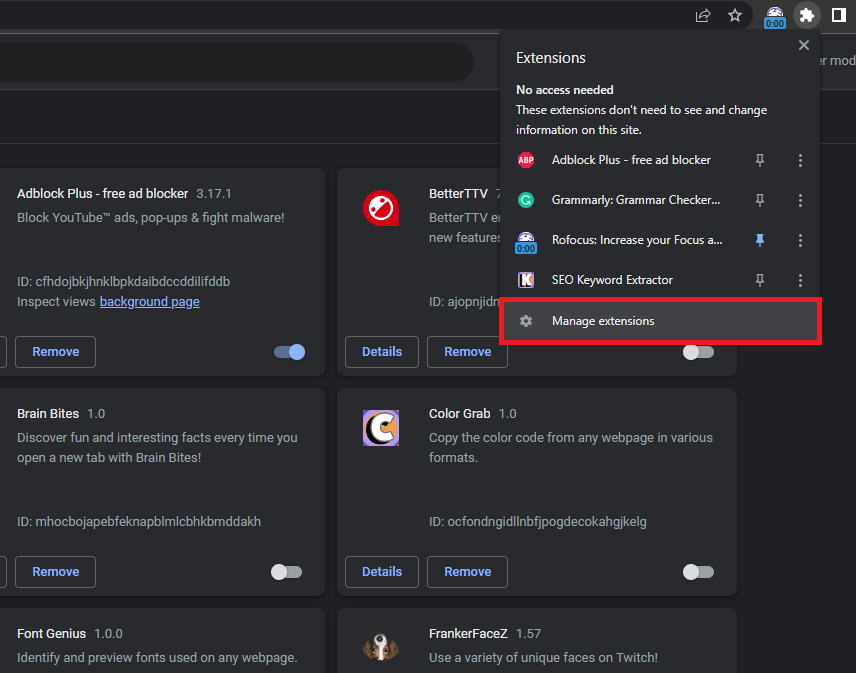Image resolution: width=856 pixels, height=673 pixels.
Task: Click Adblock Plus version 3.17.1
Action: tap(214, 194)
